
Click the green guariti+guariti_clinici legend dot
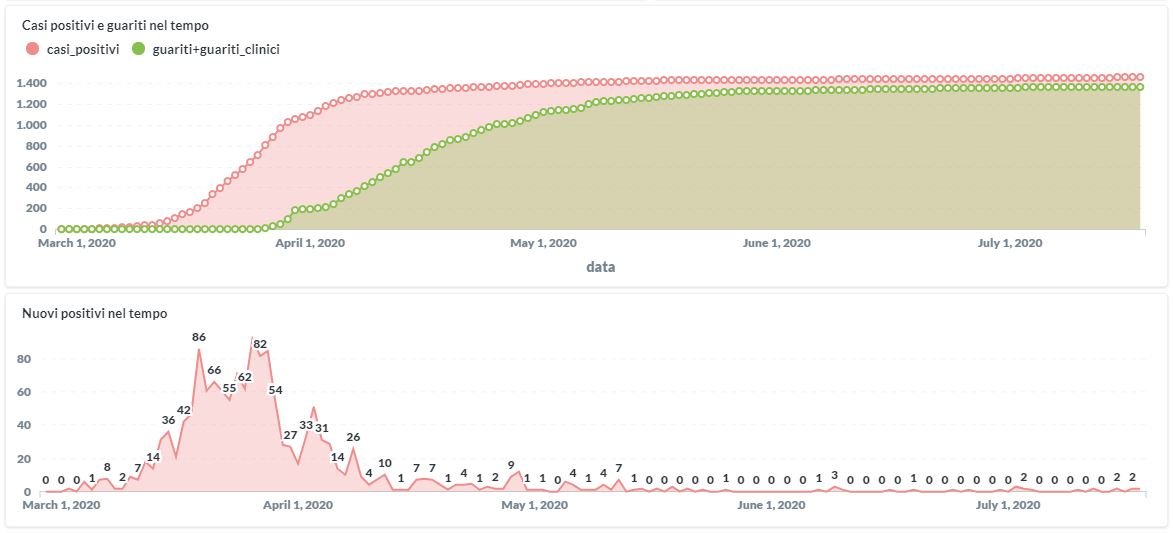click(x=139, y=48)
